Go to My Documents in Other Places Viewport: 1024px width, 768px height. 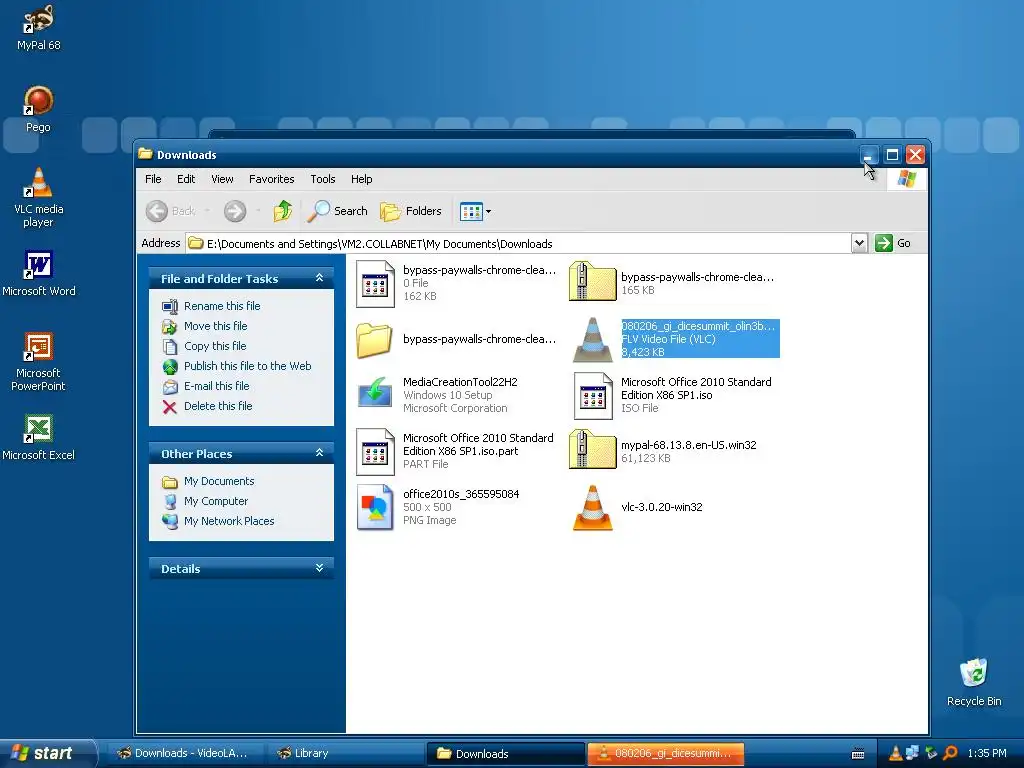coord(219,481)
